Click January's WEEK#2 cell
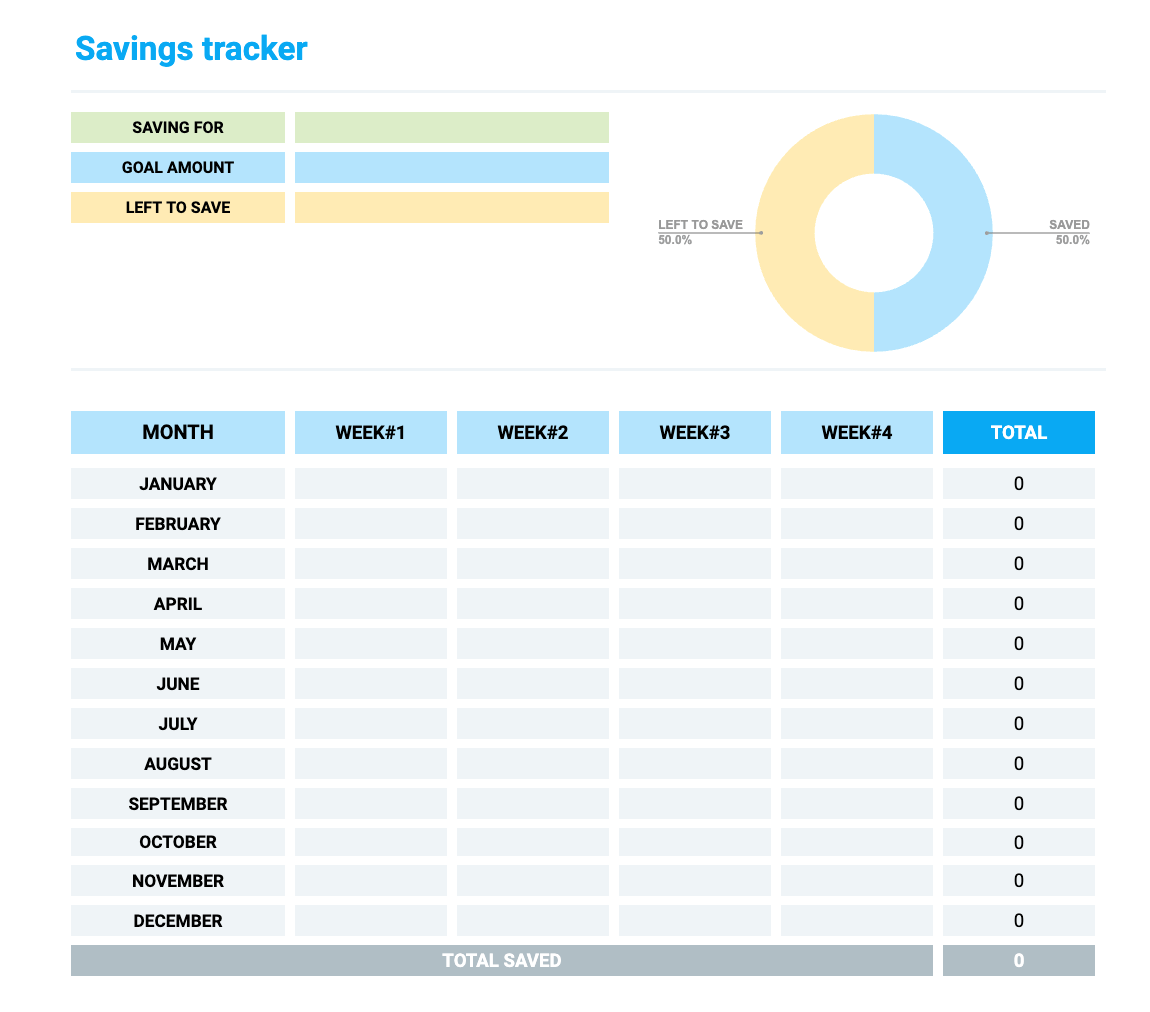Screen dimensions: 1150x1012 532,484
